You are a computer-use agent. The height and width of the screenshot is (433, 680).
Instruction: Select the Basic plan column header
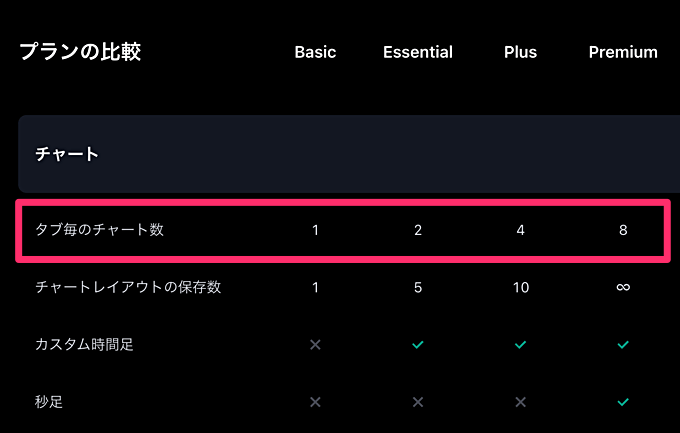[x=315, y=52]
